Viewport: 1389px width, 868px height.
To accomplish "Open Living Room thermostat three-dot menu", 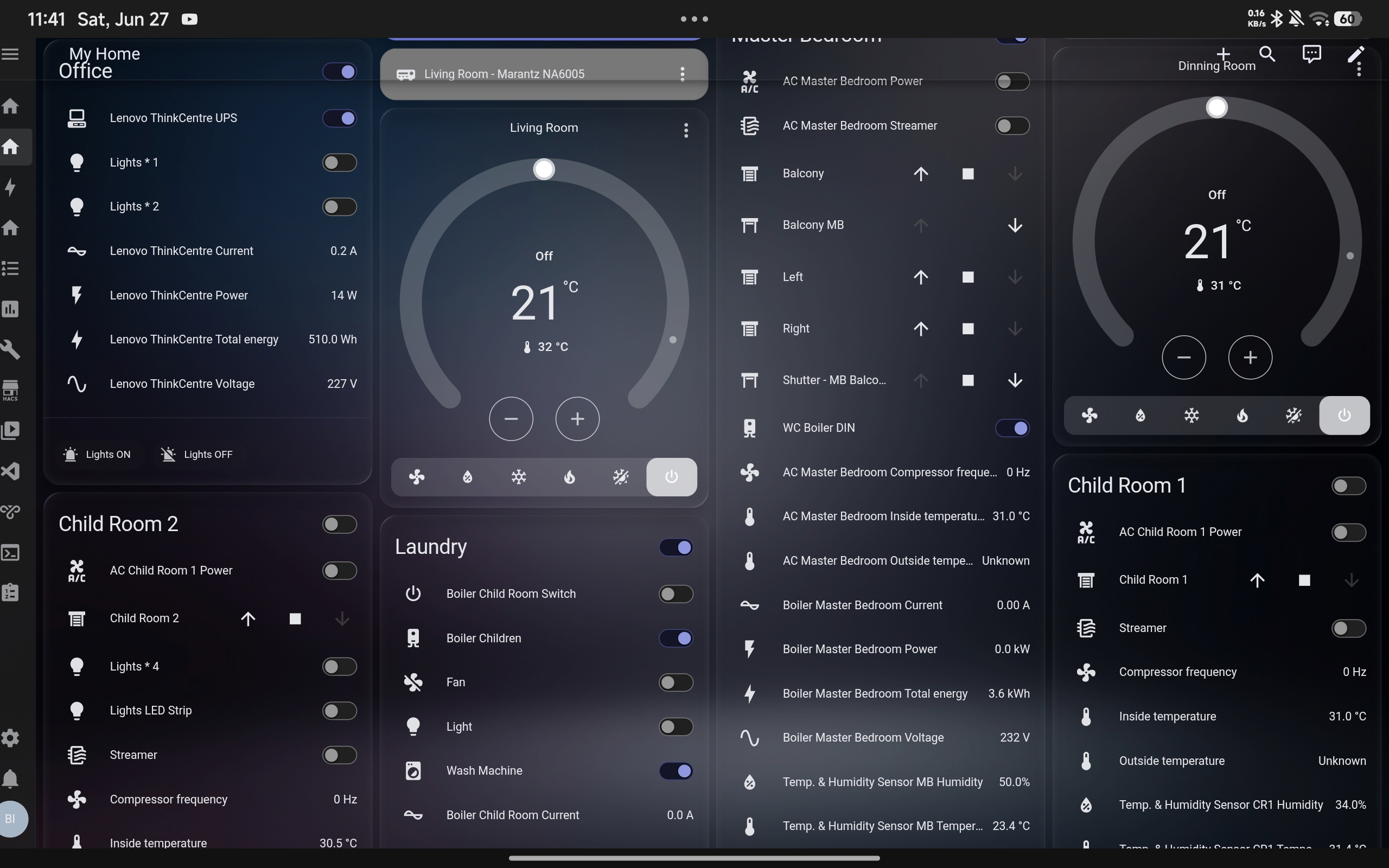I will point(686,130).
